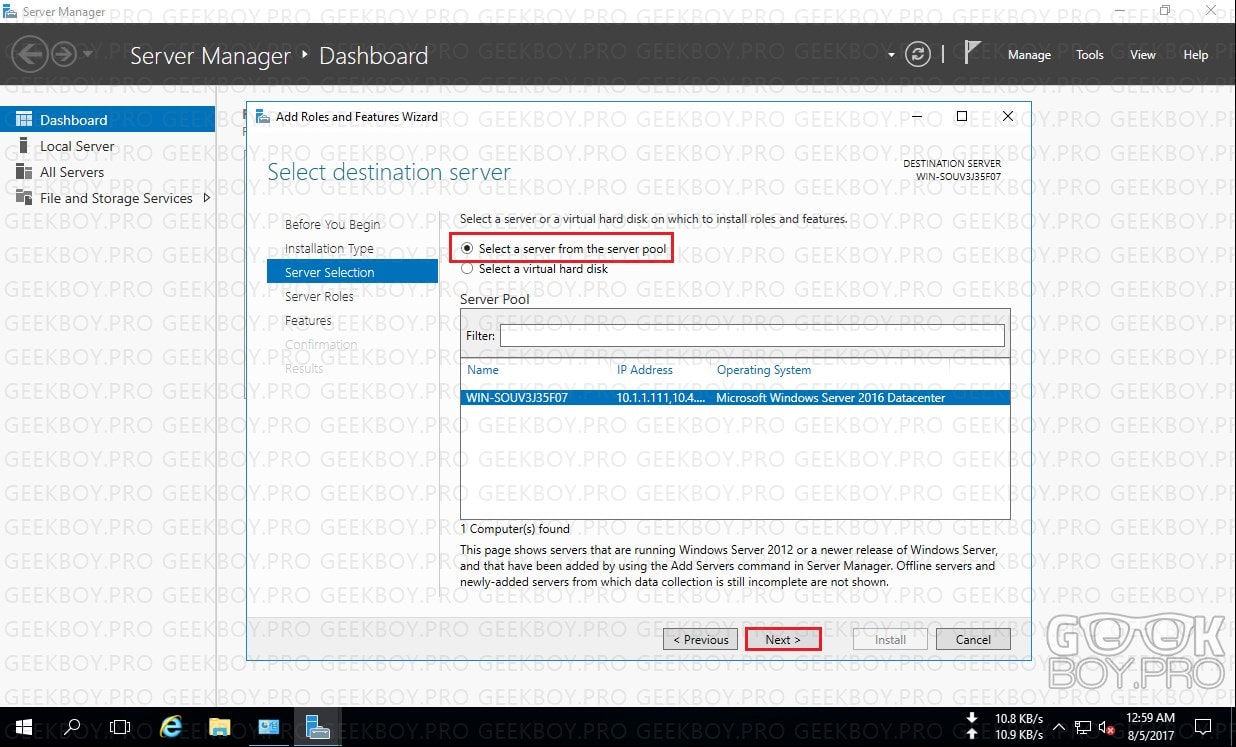Jump to the Server Roles step
The image size is (1236, 747).
[x=319, y=296]
